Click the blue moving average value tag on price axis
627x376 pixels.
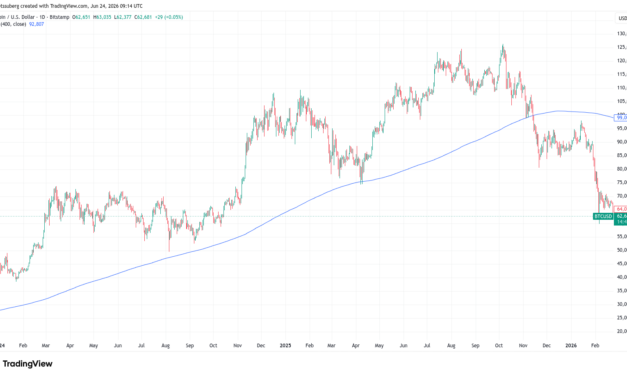click(x=621, y=118)
